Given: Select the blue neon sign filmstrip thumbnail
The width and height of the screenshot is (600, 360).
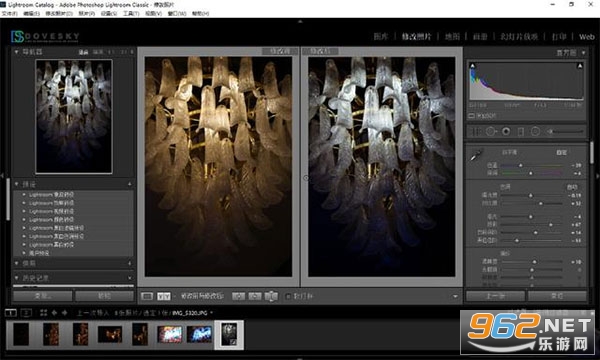Looking at the screenshot, I should [199, 334].
